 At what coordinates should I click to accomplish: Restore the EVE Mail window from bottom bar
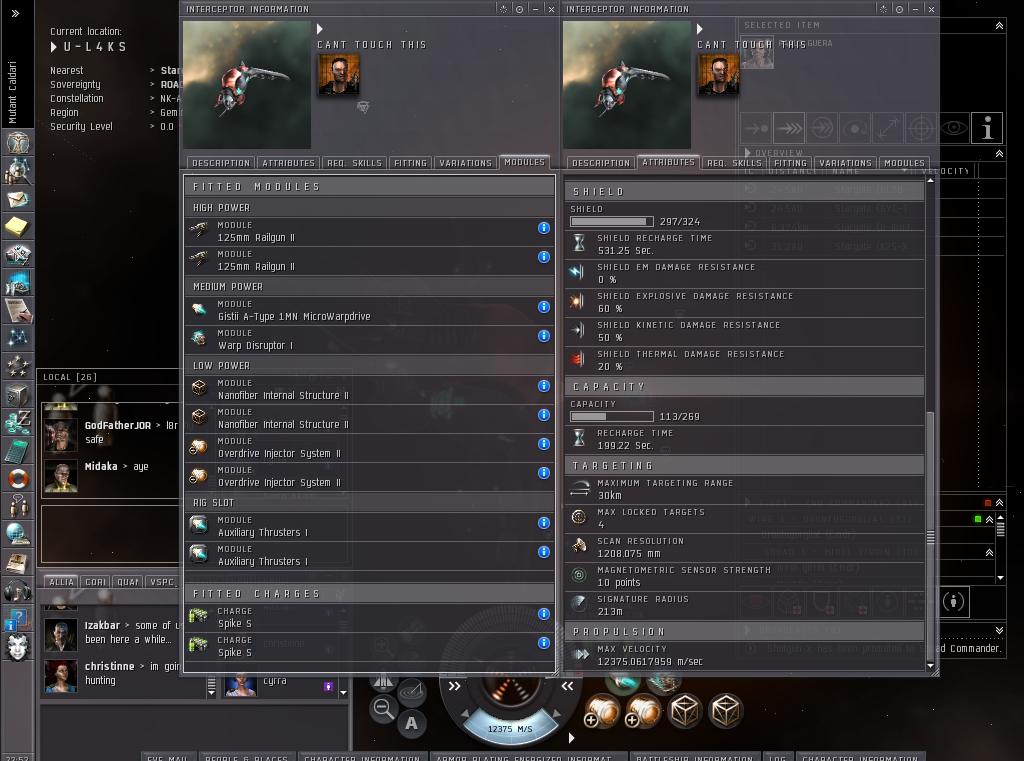click(x=167, y=756)
